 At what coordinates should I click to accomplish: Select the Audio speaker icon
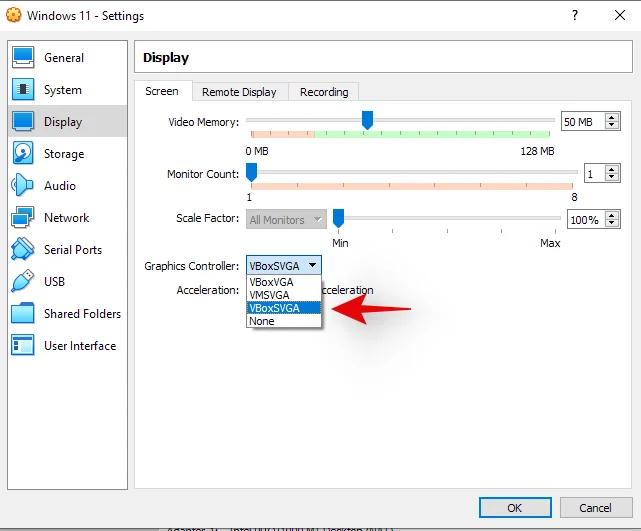coord(22,185)
